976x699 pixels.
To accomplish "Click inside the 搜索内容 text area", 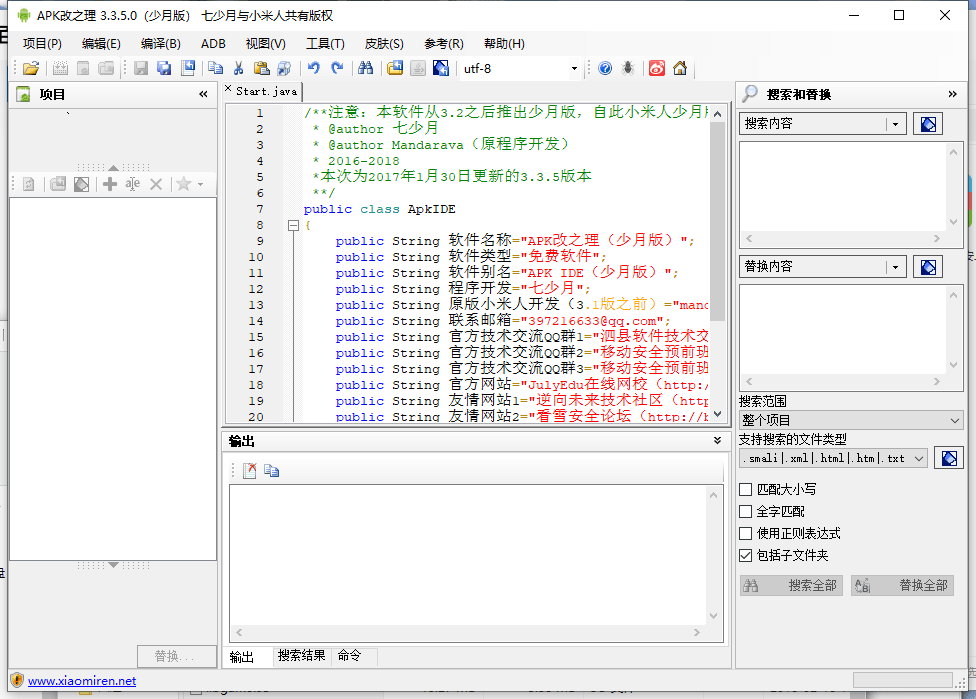I will pyautogui.click(x=843, y=187).
